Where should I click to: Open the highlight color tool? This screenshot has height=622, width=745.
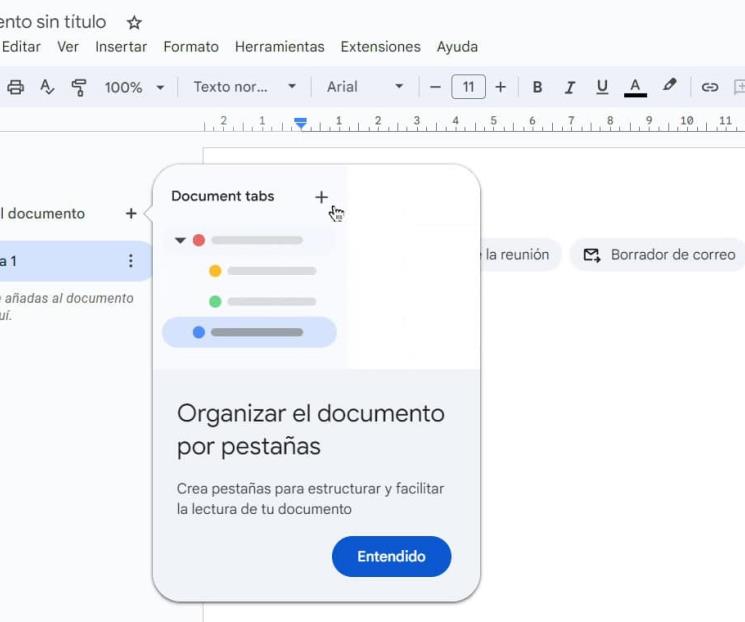click(x=669, y=86)
